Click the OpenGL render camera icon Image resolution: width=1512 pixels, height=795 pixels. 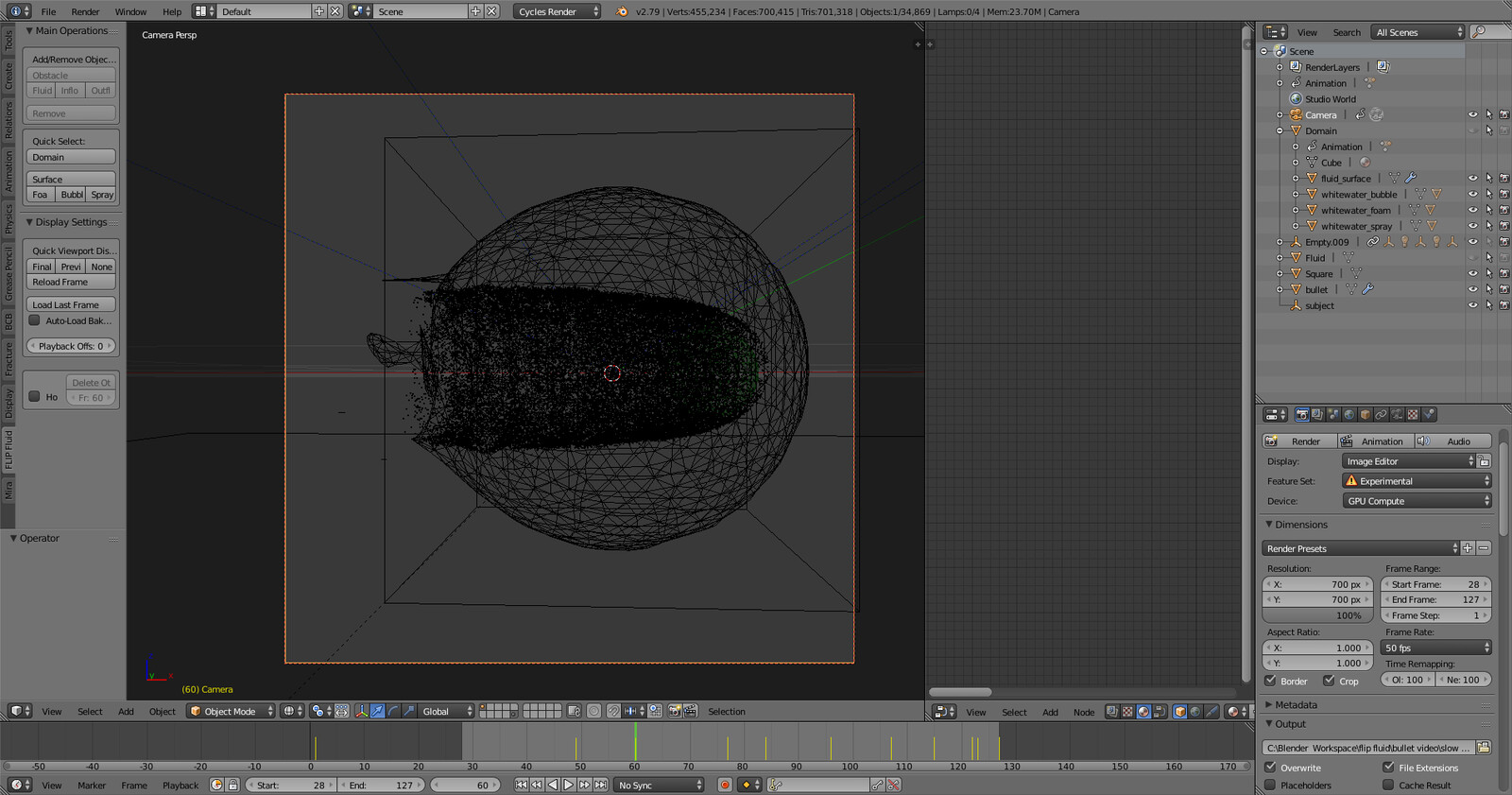[x=675, y=711]
